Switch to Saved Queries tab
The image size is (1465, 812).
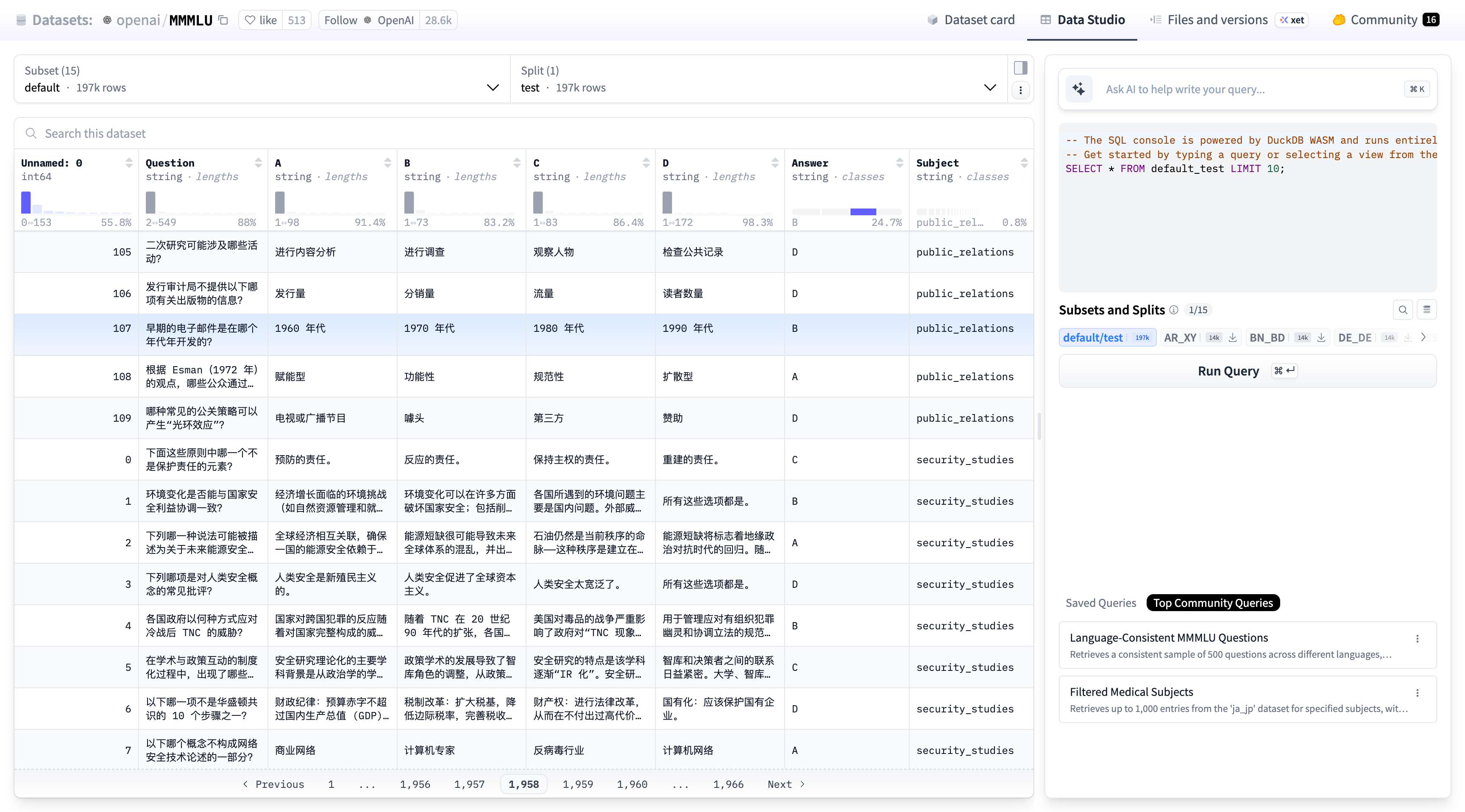[x=1100, y=603]
